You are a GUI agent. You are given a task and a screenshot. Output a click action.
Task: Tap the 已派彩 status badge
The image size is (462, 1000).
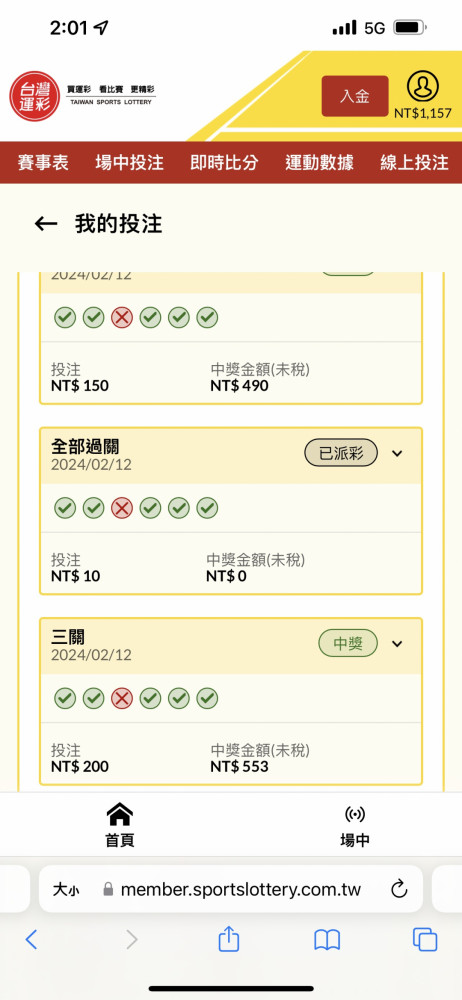coord(341,453)
